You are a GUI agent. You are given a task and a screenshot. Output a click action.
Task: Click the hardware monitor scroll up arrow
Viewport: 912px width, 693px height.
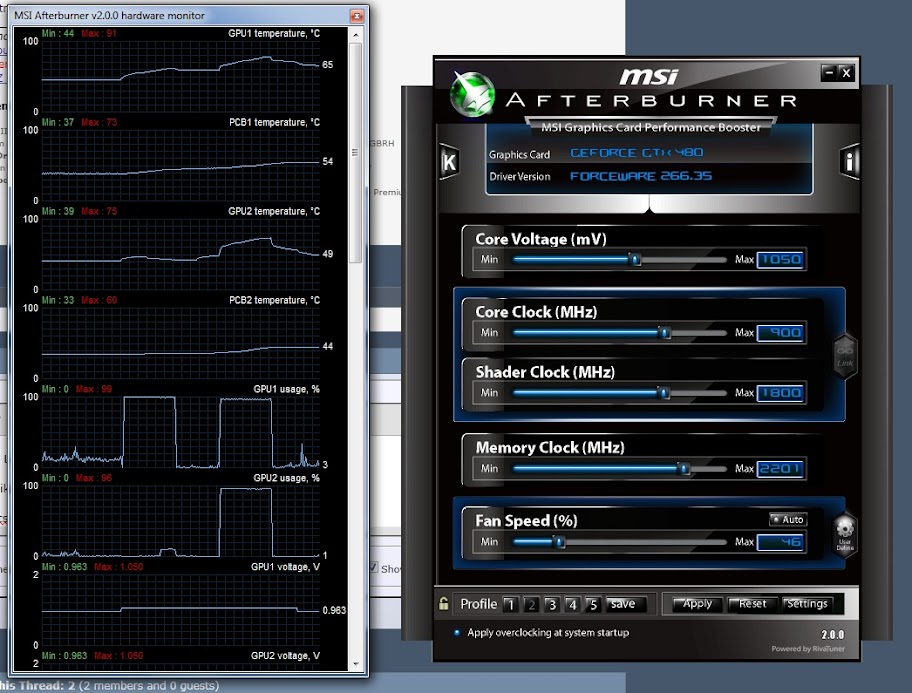(x=356, y=35)
